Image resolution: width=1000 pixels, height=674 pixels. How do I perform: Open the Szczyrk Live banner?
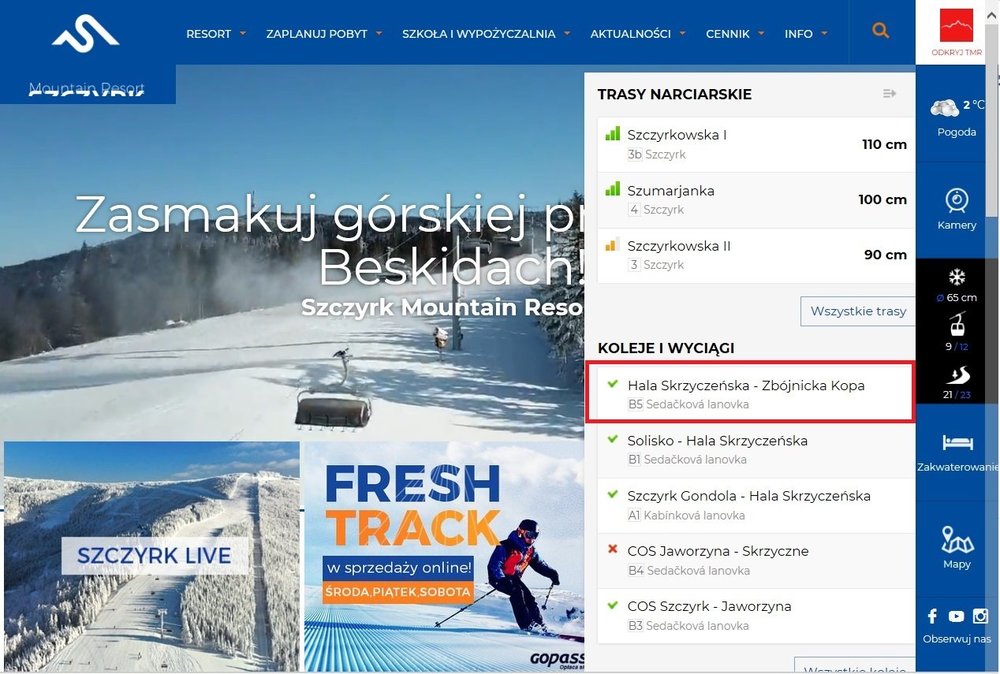(152, 556)
